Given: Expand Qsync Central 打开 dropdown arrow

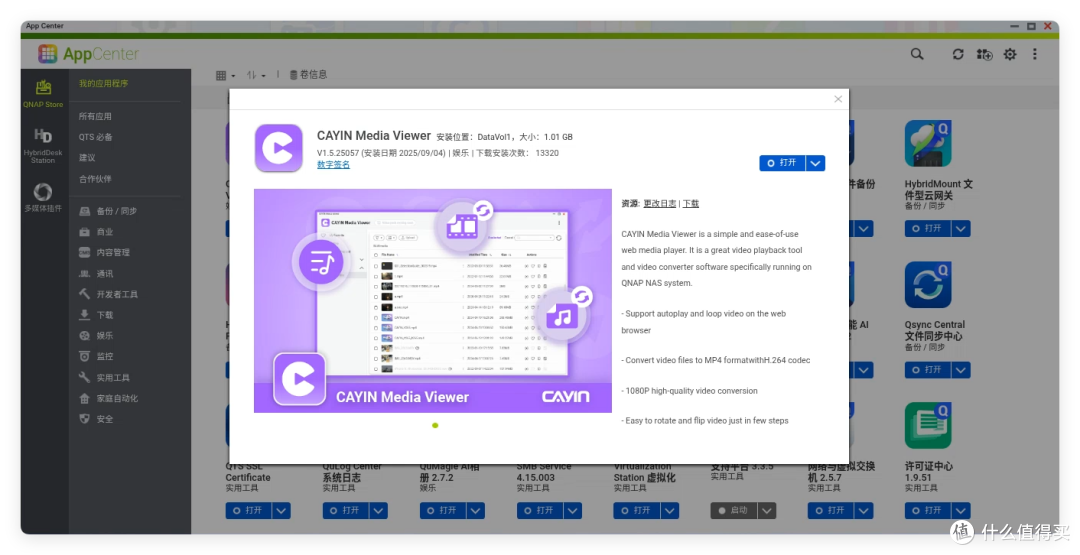Looking at the screenshot, I should tap(961, 370).
